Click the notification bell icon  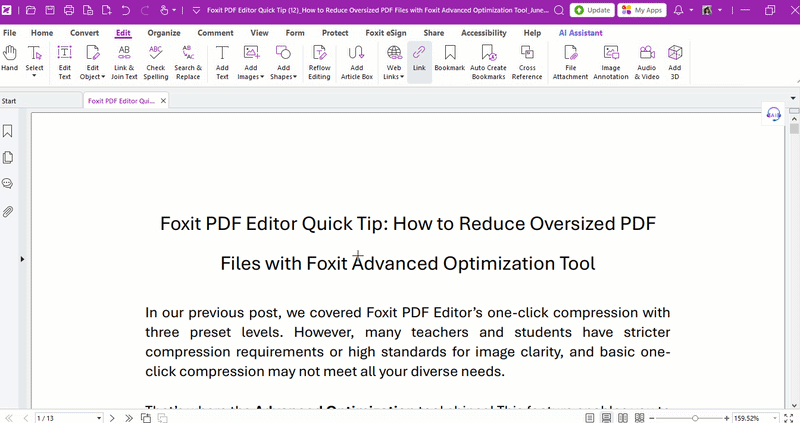(x=679, y=10)
